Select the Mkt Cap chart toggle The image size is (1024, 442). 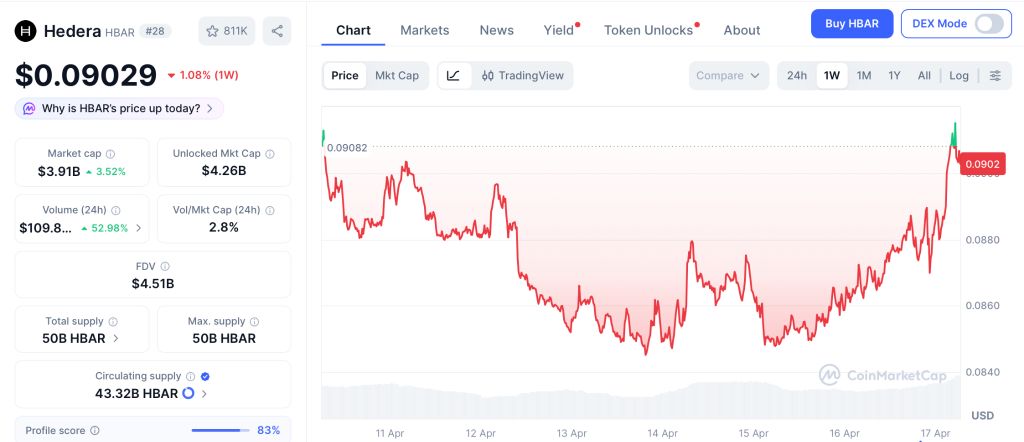pyautogui.click(x=397, y=75)
